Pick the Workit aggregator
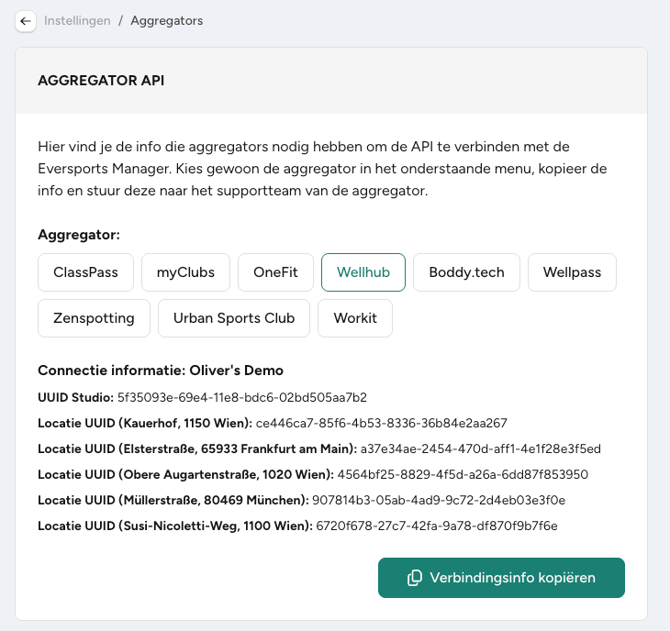This screenshot has height=631, width=670. [x=355, y=318]
